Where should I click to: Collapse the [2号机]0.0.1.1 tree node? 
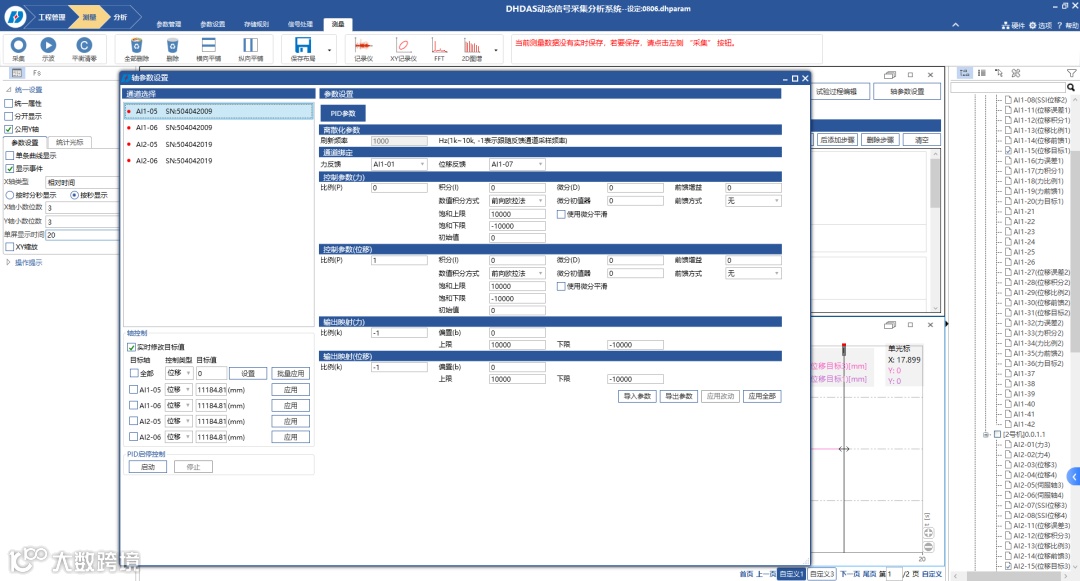[986, 434]
